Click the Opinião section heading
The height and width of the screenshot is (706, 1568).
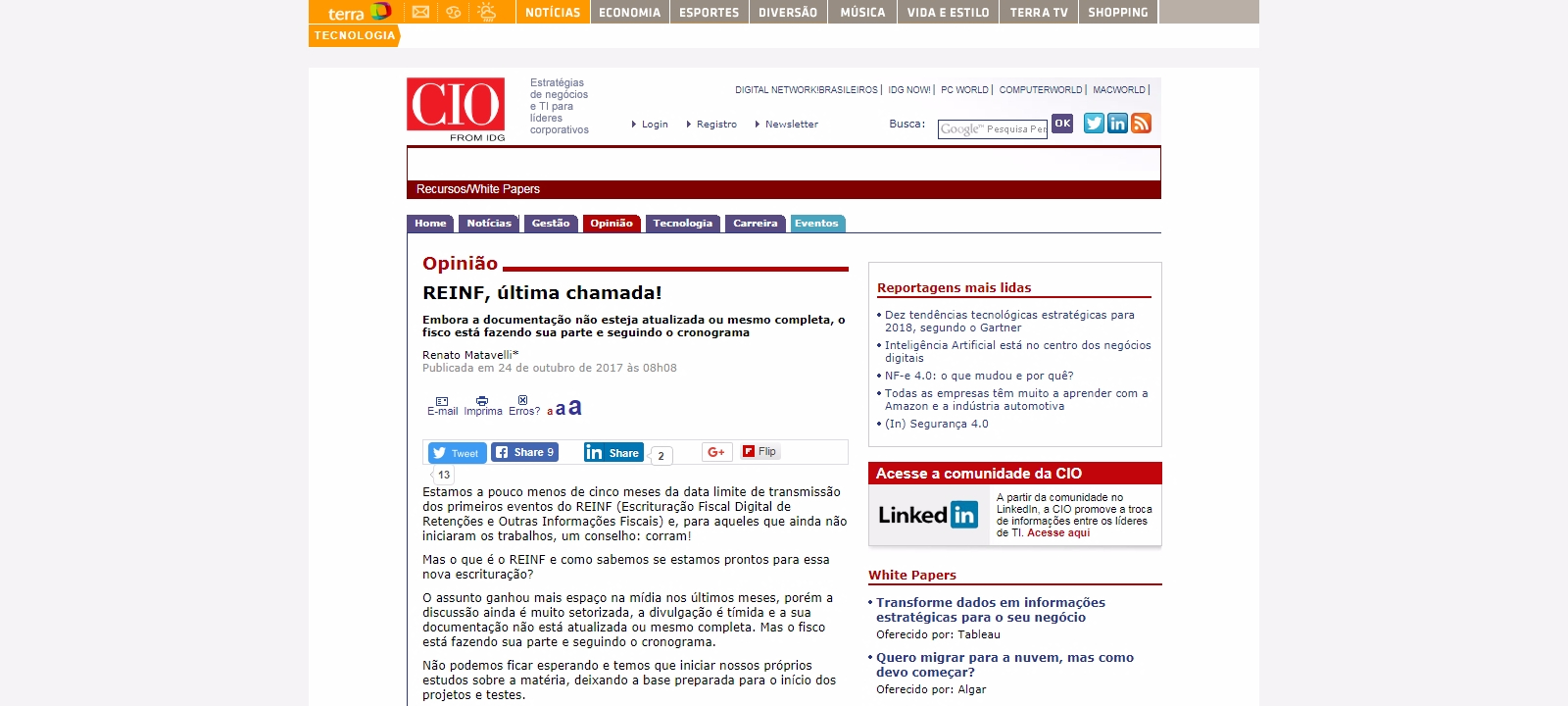460,263
